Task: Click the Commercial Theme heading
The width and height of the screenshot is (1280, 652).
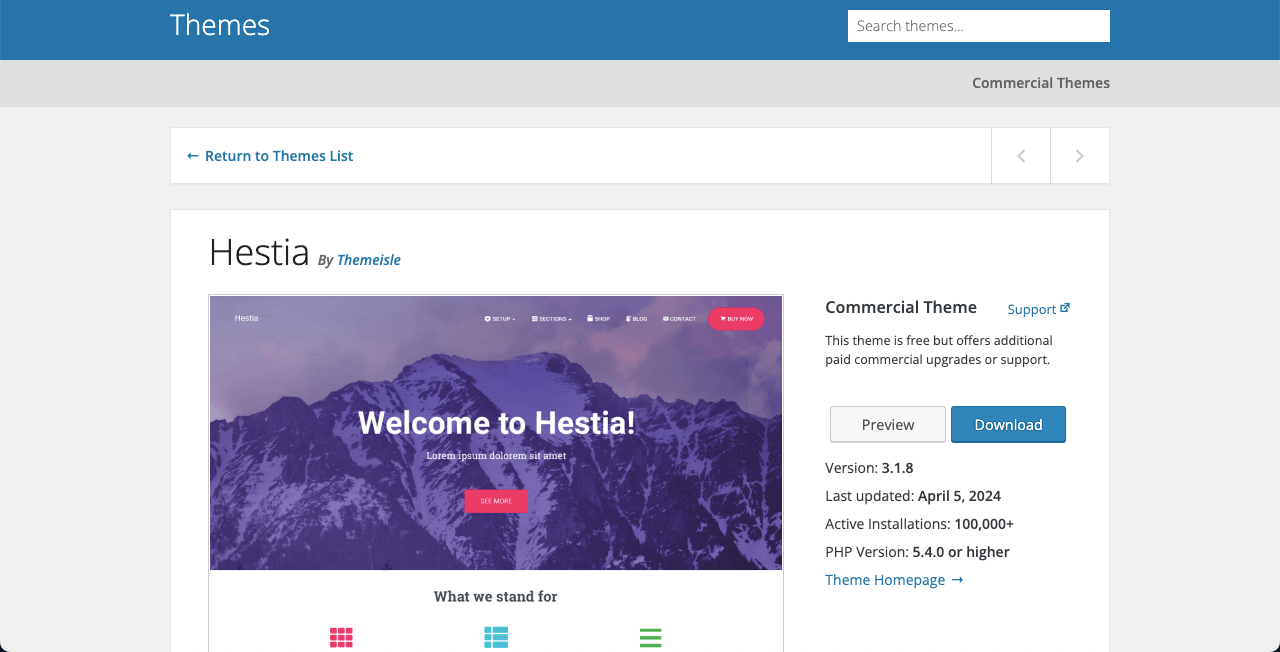Action: click(x=901, y=307)
